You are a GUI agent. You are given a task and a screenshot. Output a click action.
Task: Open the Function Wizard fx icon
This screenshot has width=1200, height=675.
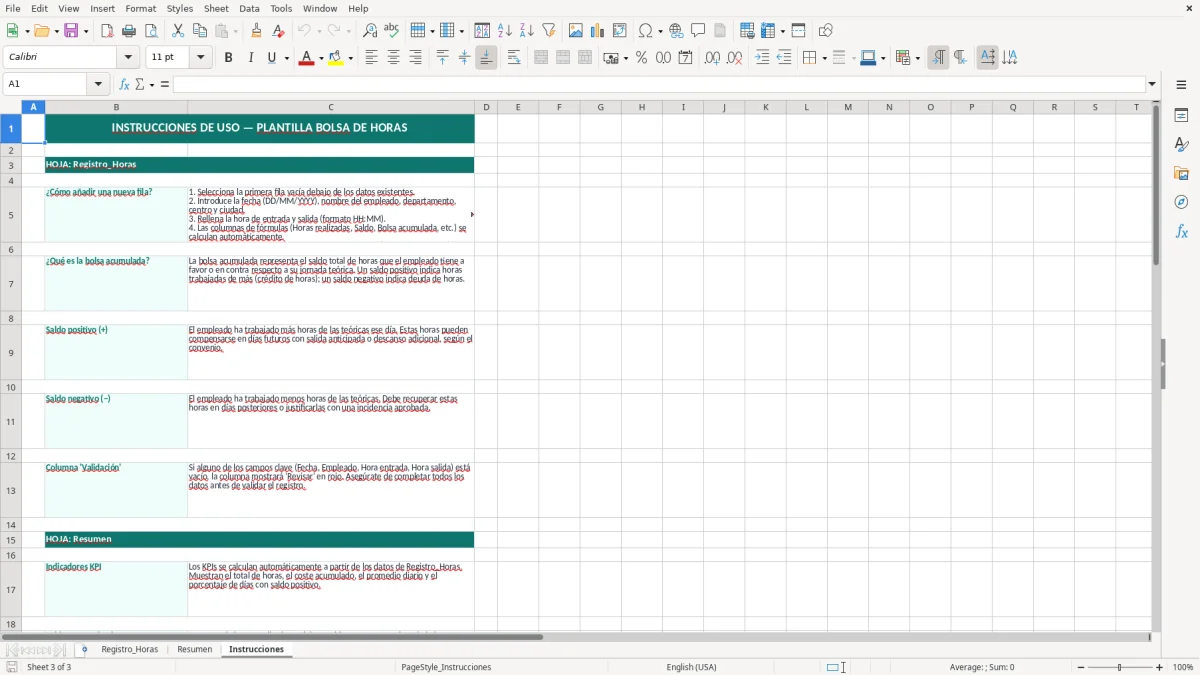[125, 84]
